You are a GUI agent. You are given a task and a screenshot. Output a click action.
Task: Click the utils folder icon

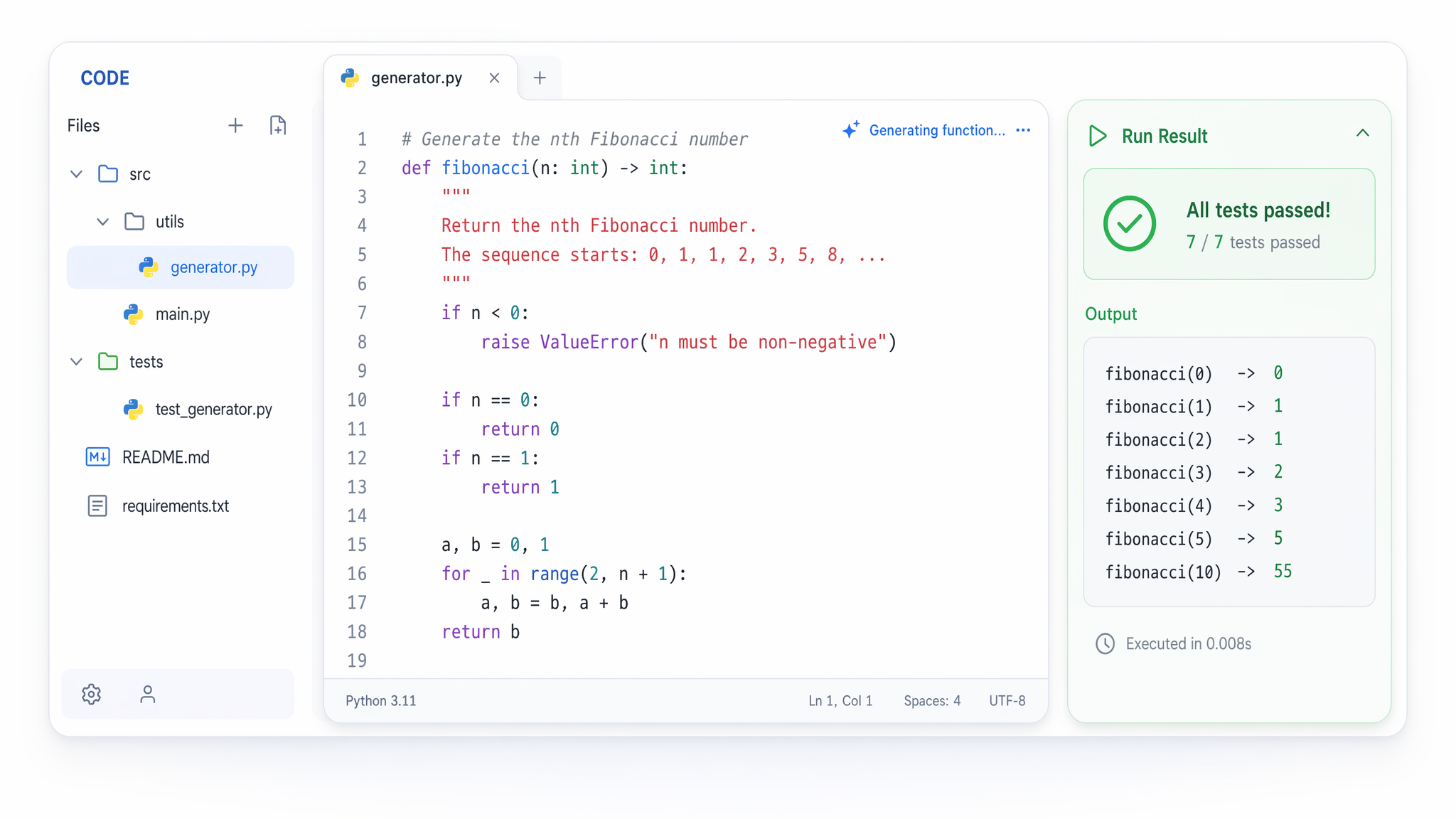[x=134, y=222]
